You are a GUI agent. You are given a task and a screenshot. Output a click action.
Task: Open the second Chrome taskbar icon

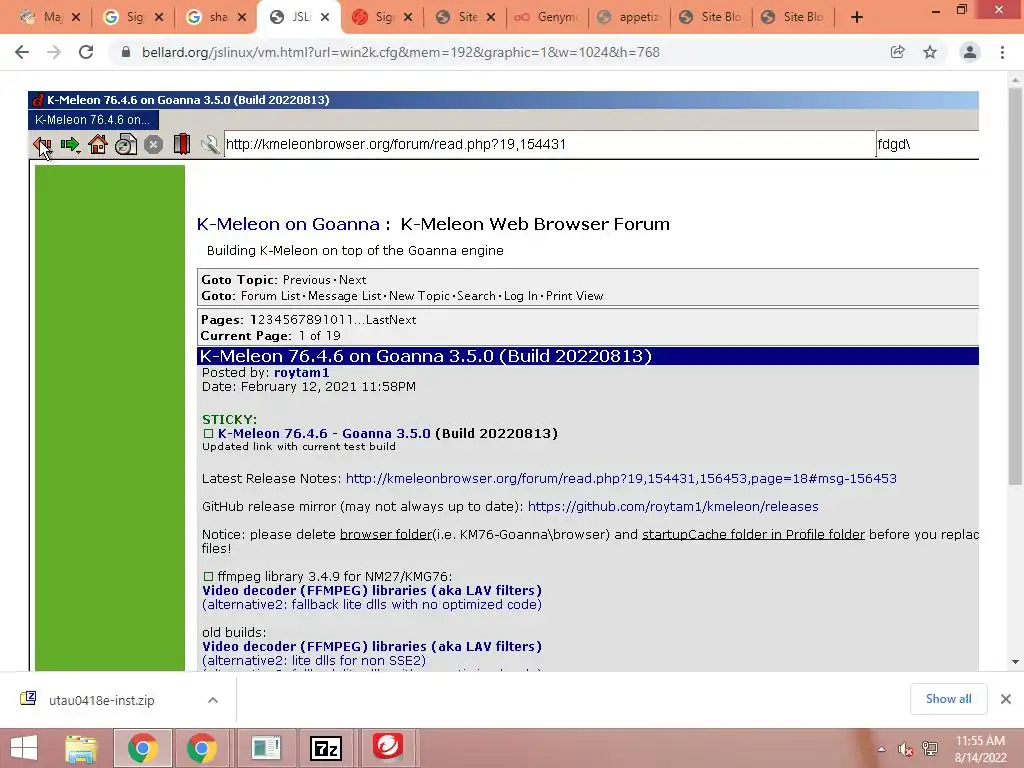click(x=201, y=748)
